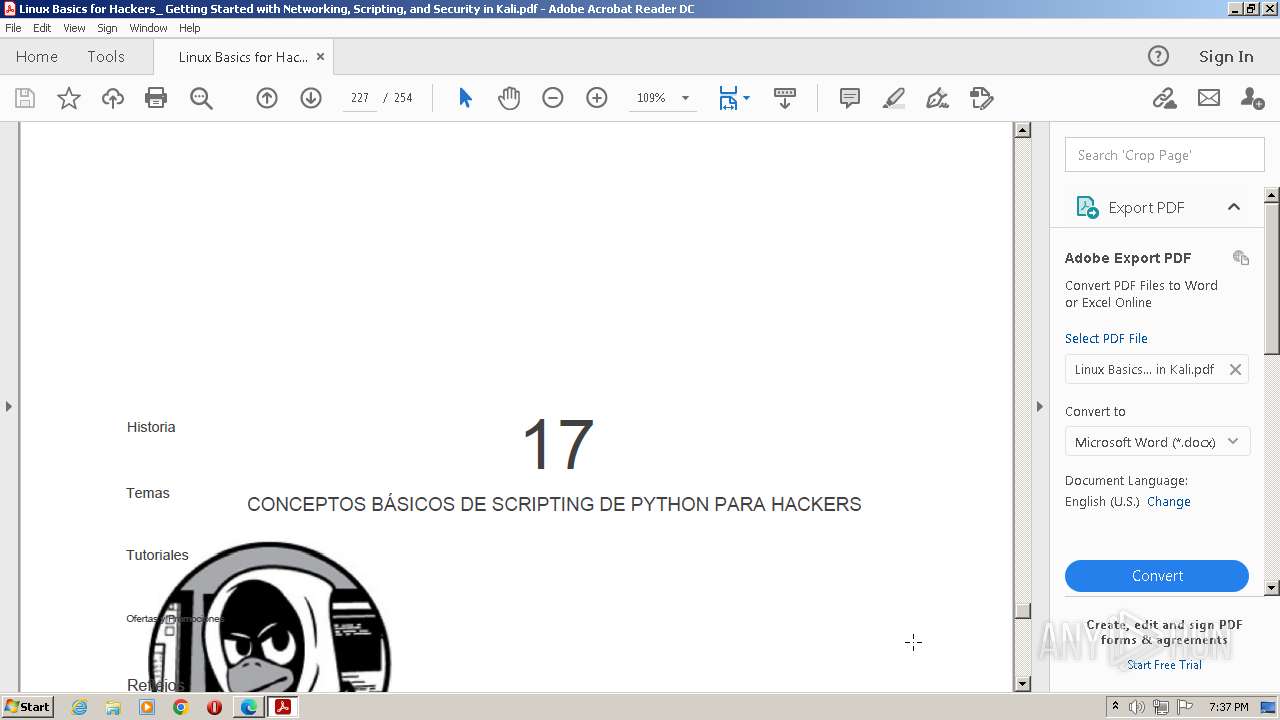Click the copy icon beside Adobe Export PDF
This screenshot has width=1280, height=720.
pyautogui.click(x=1241, y=258)
